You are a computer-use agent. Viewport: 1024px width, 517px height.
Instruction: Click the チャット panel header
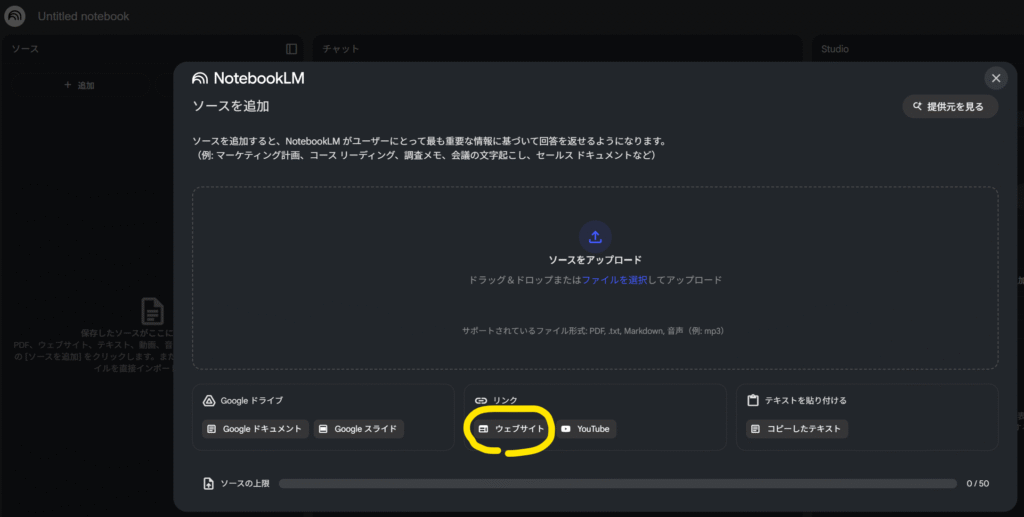click(340, 49)
